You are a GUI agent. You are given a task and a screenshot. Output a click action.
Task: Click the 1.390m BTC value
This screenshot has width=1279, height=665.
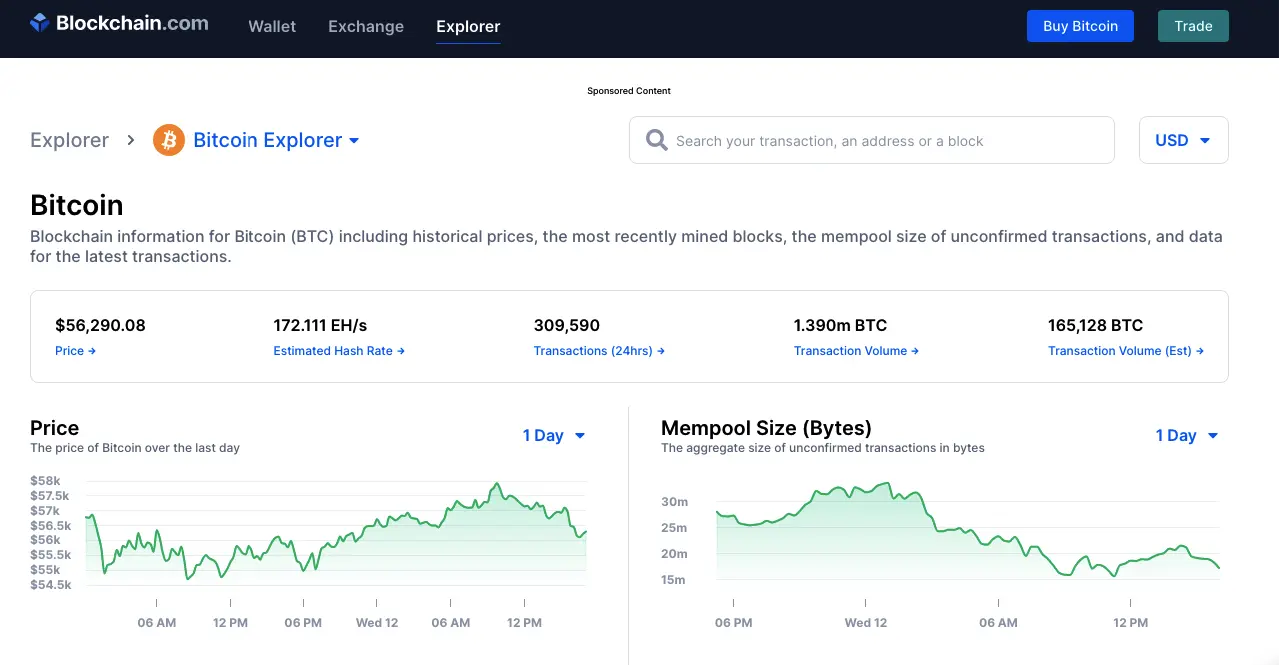pyautogui.click(x=840, y=325)
